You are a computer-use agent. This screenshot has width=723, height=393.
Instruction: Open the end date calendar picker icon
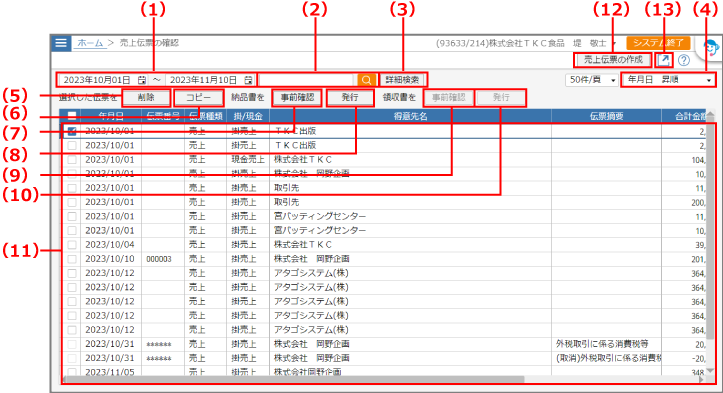[x=248, y=80]
